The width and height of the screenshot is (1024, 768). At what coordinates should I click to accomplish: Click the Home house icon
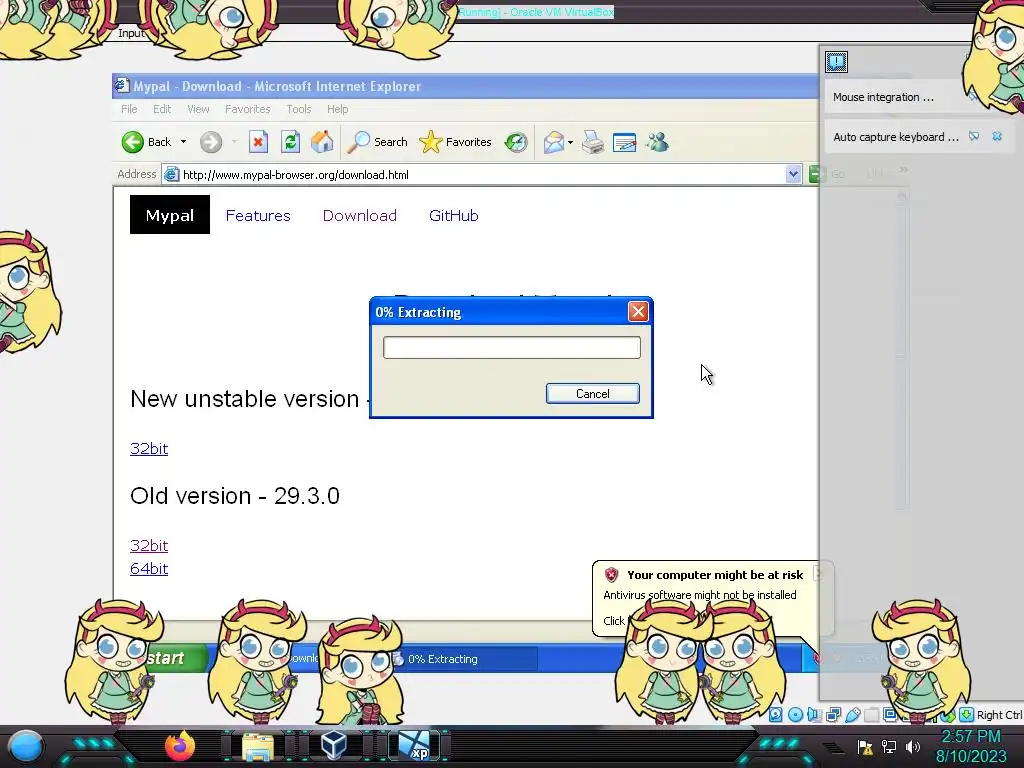click(322, 142)
